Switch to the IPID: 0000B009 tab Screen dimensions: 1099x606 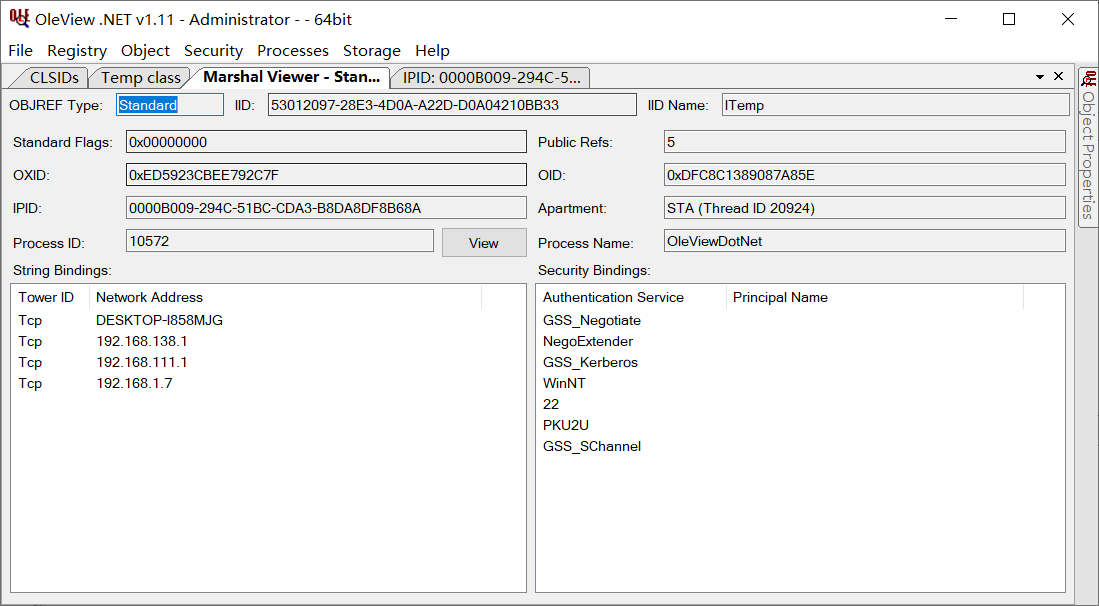click(491, 77)
